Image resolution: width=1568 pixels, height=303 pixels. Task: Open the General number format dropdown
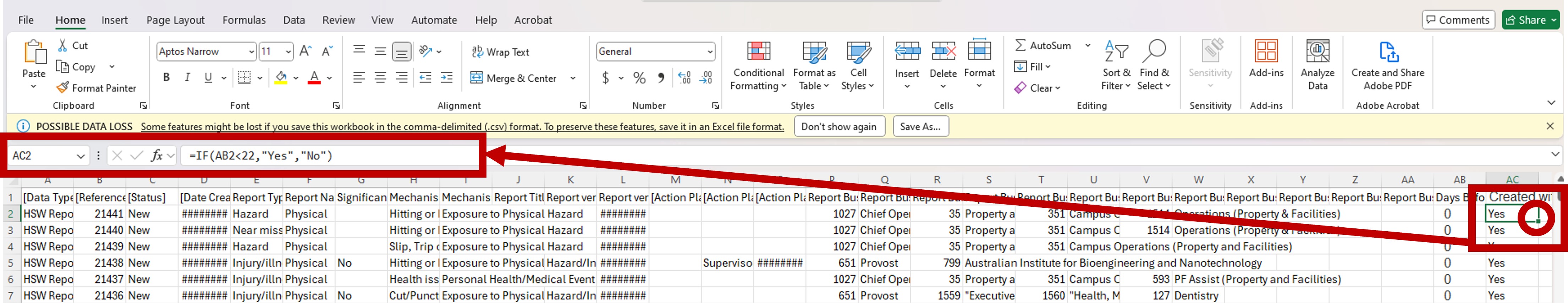coord(710,52)
